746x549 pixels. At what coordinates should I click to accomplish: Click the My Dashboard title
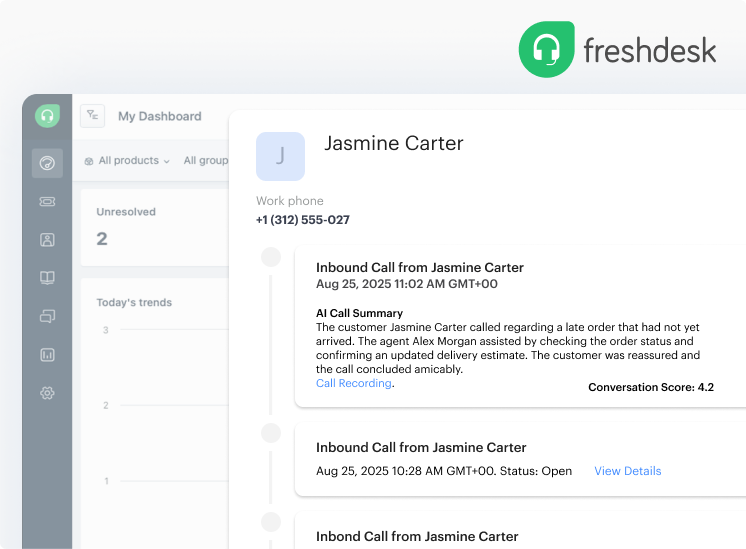[160, 116]
